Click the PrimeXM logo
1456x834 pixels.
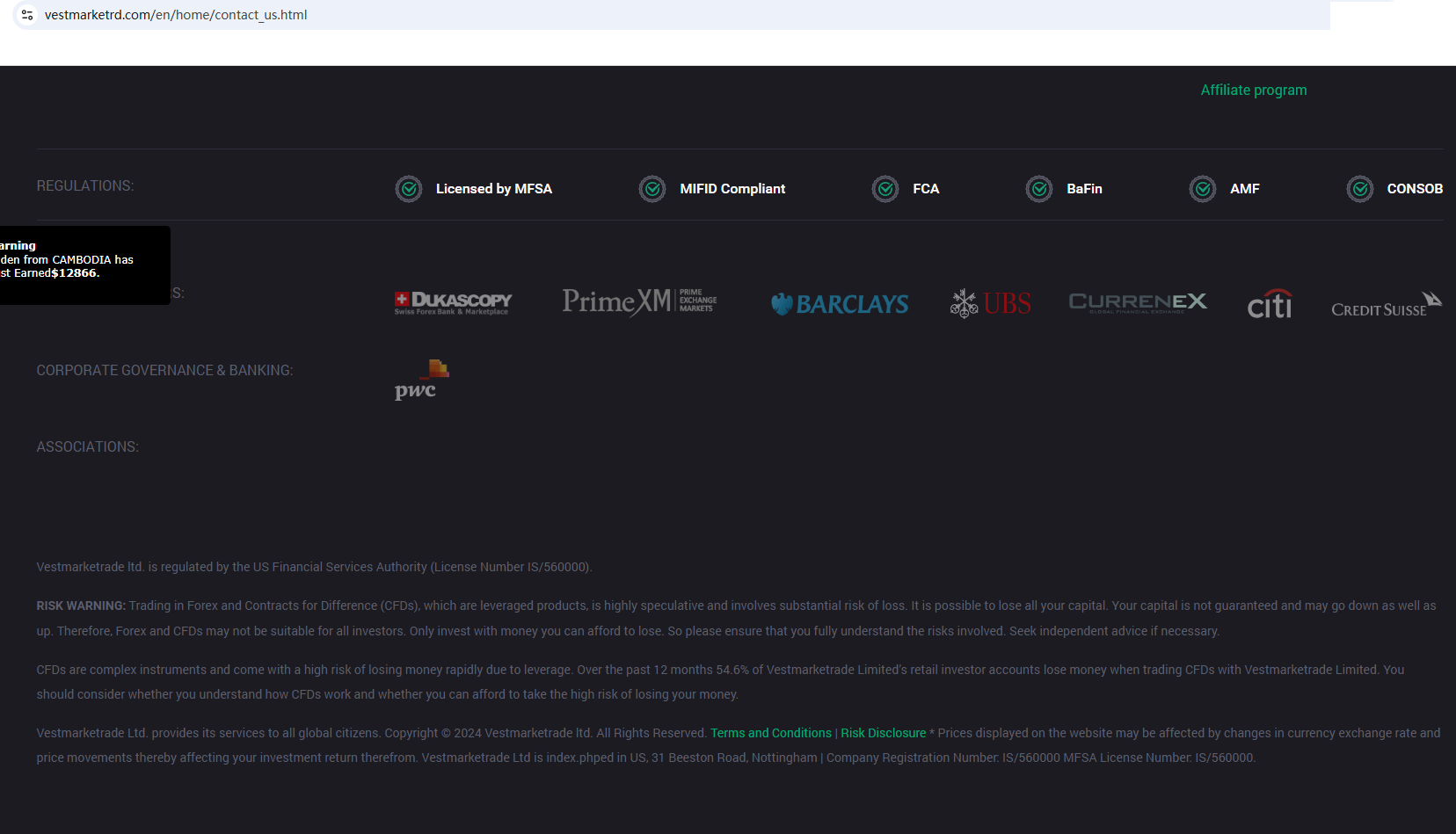[x=639, y=301]
